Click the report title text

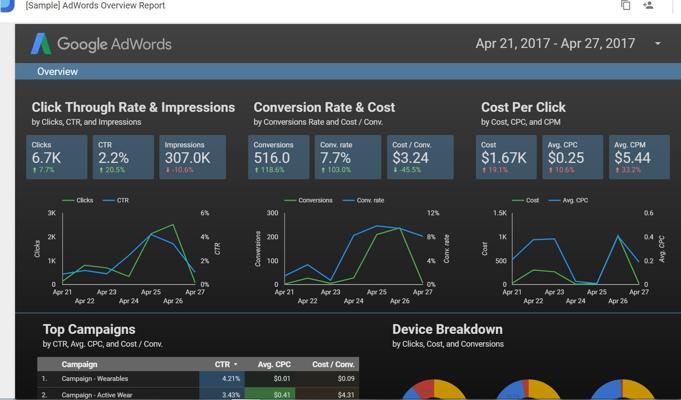point(95,6)
